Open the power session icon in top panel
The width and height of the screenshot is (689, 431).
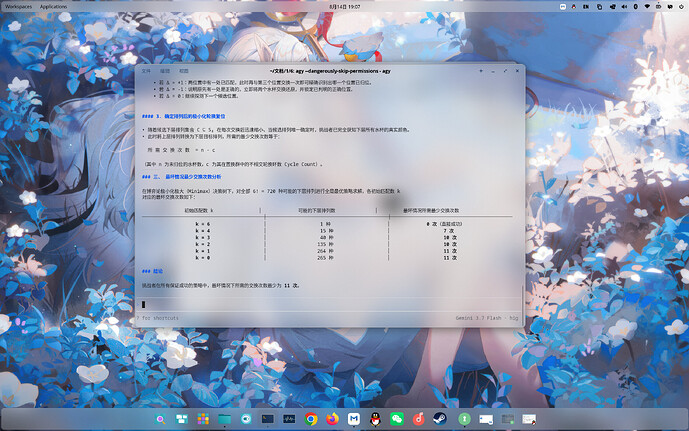point(681,7)
